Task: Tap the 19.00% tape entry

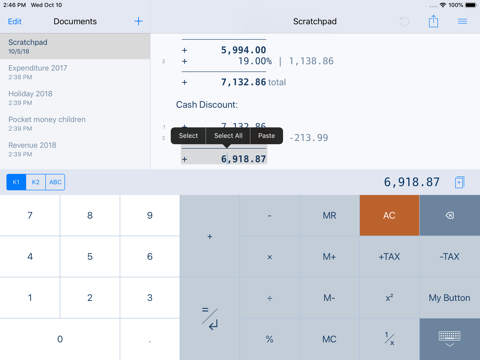Action: pos(255,61)
